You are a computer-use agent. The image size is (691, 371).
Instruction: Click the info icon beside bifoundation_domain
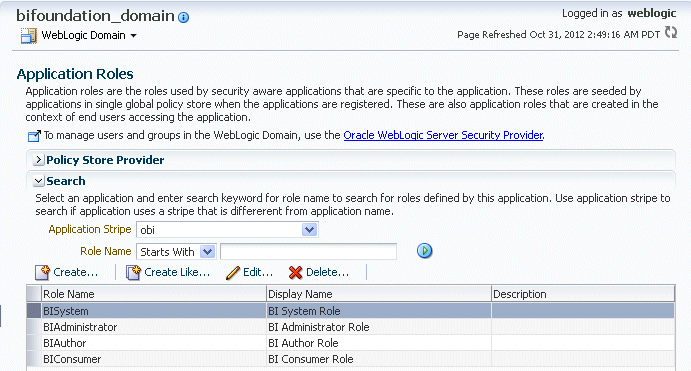[x=183, y=17]
